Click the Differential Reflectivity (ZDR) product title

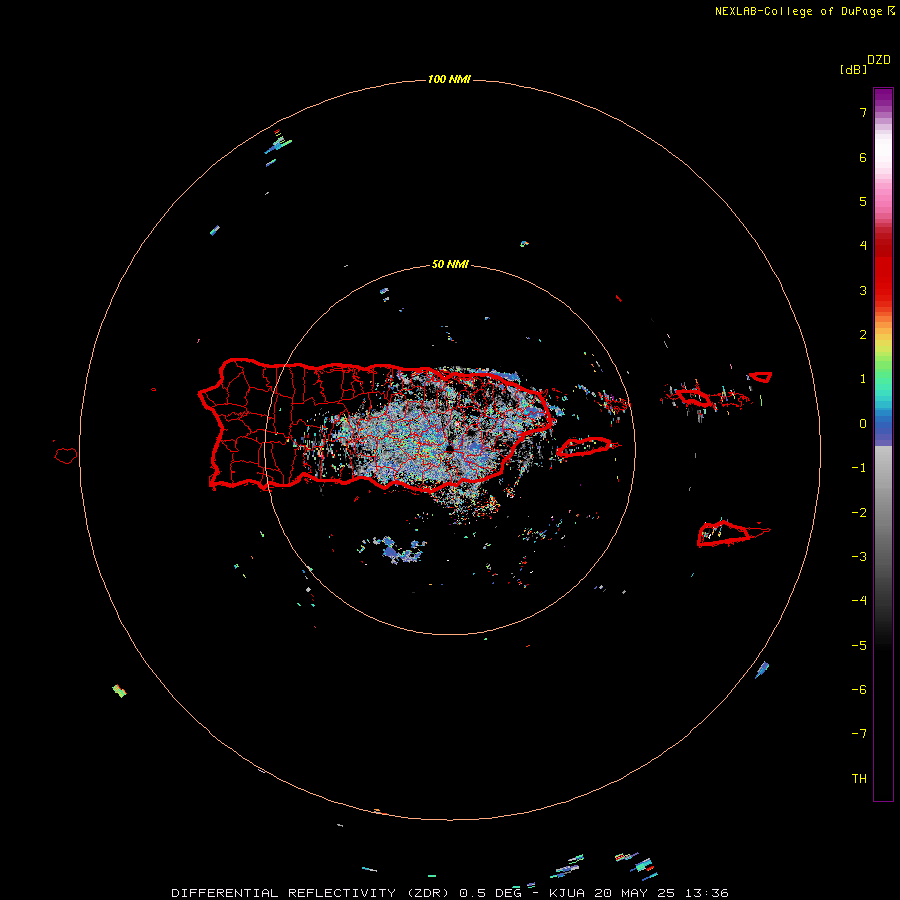coord(310,893)
